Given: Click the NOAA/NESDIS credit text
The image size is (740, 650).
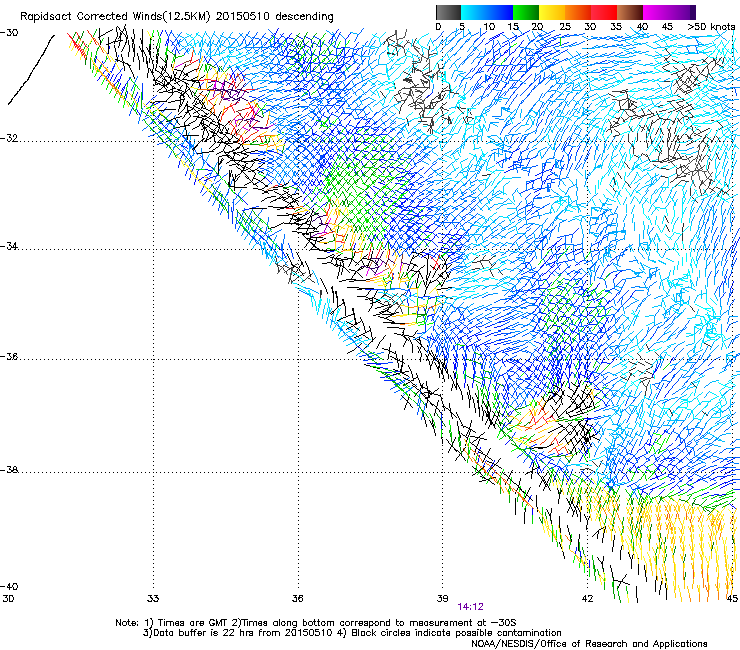Looking at the screenshot, I should click(589, 644).
